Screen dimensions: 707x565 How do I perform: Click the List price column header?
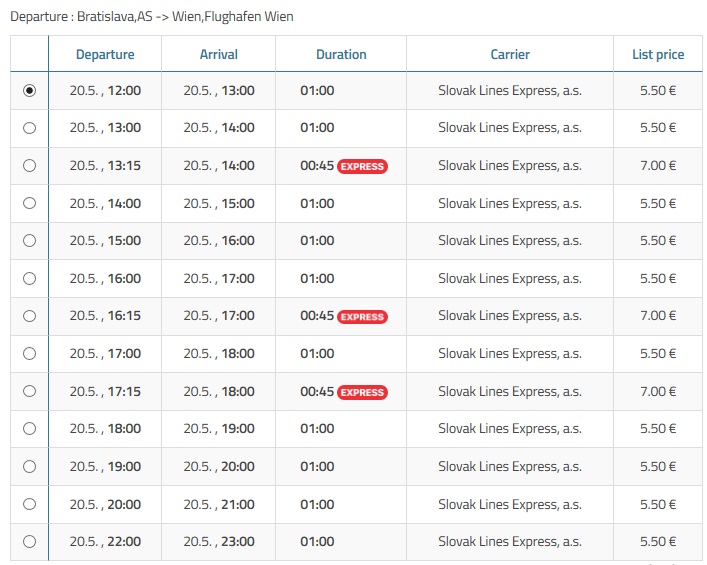pos(658,54)
